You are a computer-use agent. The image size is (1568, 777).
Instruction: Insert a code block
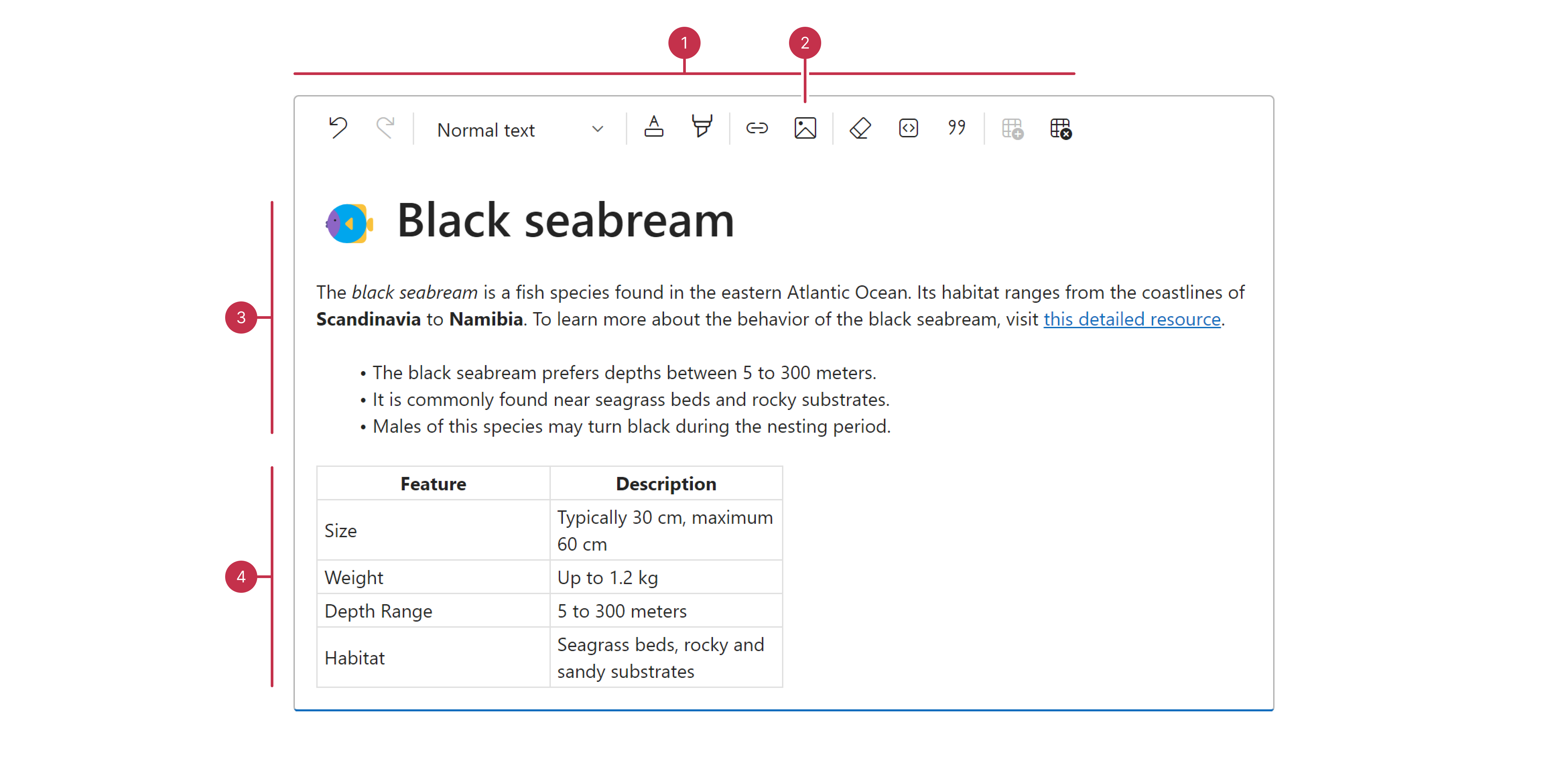tap(908, 128)
